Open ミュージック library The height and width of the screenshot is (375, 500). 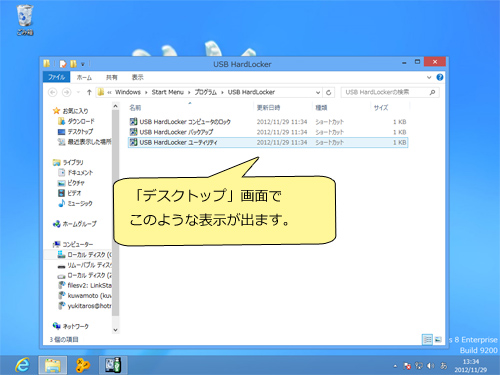click(x=75, y=203)
